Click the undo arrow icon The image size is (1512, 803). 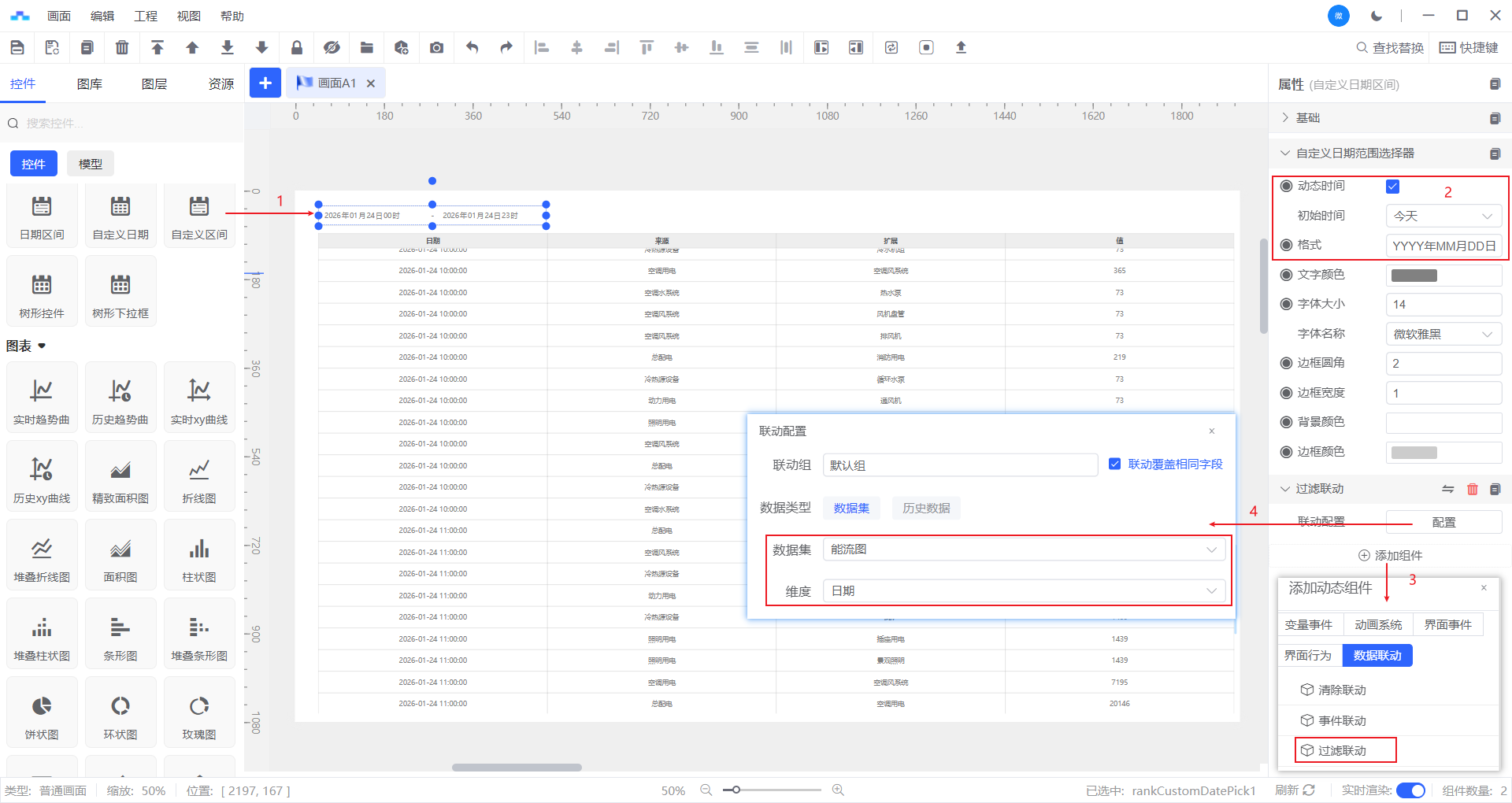tap(472, 48)
